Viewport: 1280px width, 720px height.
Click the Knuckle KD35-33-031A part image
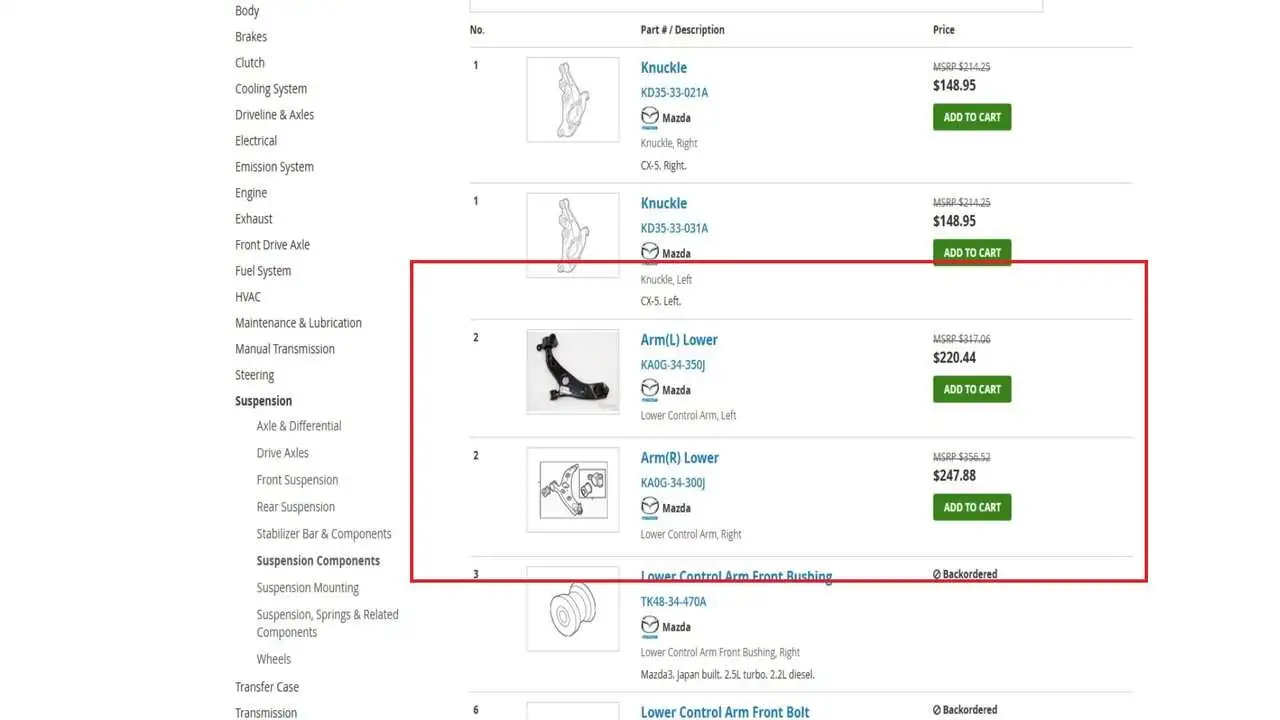(x=573, y=235)
